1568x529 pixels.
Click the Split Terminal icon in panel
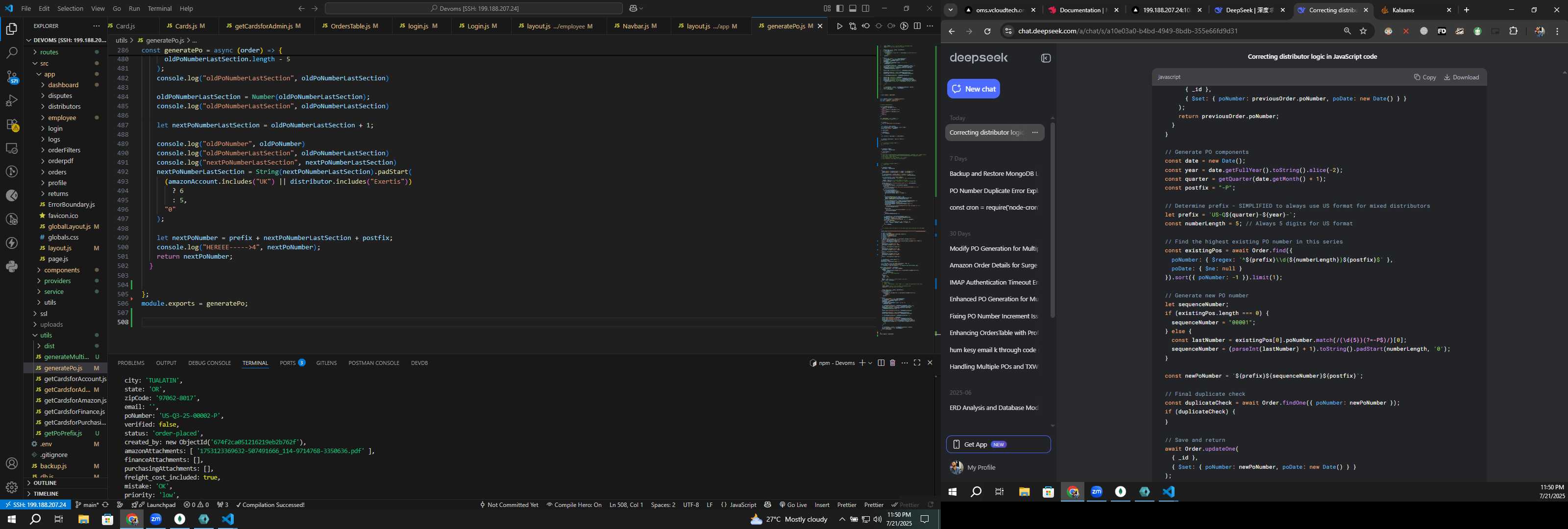(881, 363)
